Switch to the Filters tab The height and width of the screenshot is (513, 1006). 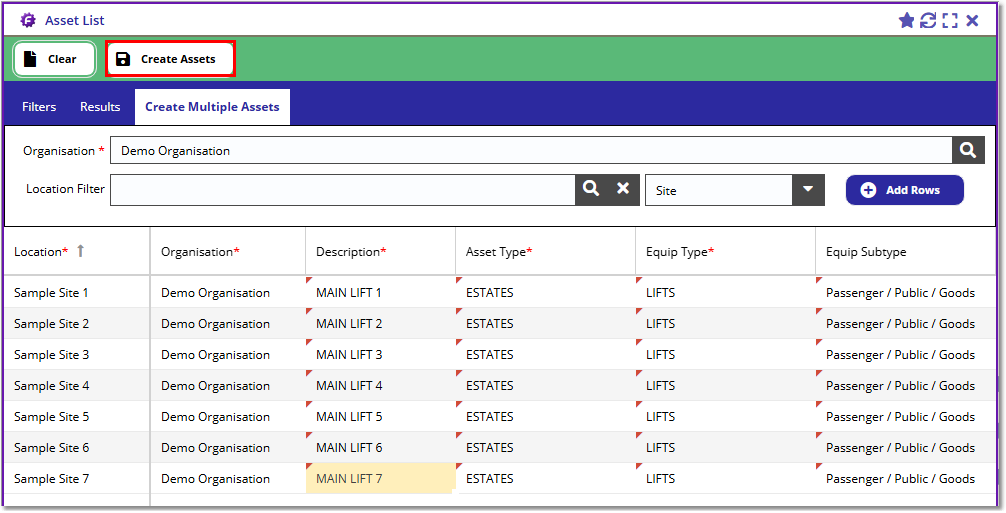click(x=39, y=106)
